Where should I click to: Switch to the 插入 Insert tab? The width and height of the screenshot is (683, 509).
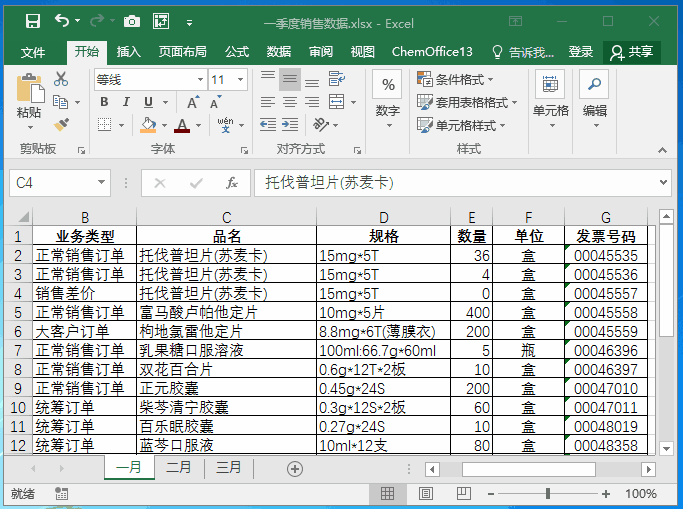[x=128, y=52]
